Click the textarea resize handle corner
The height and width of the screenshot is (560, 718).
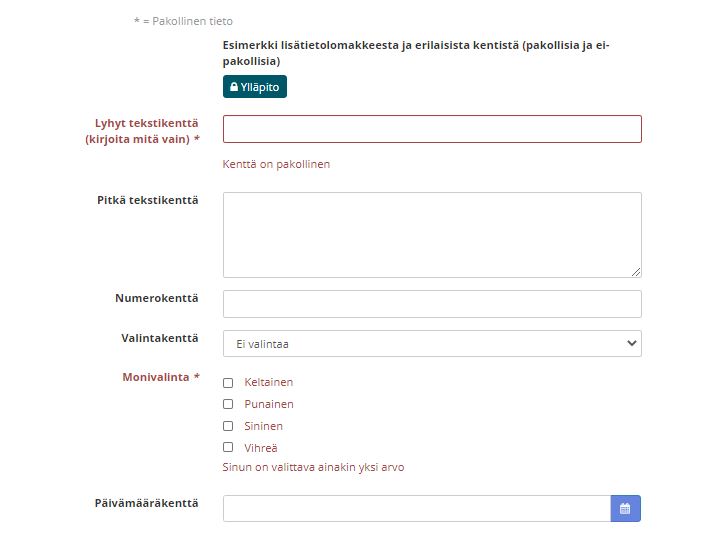point(636,271)
